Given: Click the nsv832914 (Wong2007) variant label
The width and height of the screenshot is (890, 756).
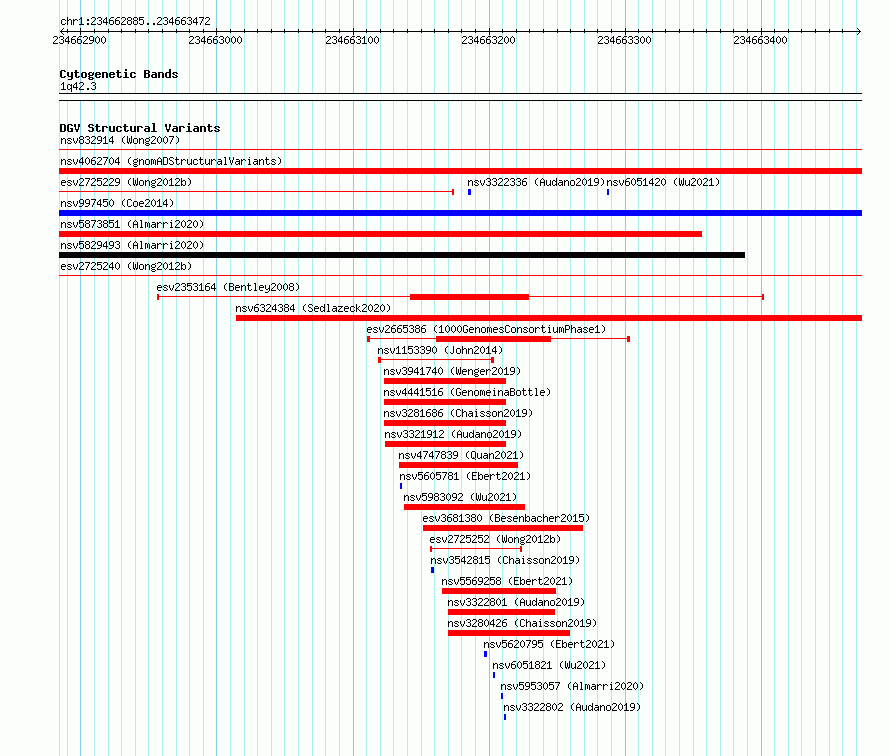Looking at the screenshot, I should (120, 140).
